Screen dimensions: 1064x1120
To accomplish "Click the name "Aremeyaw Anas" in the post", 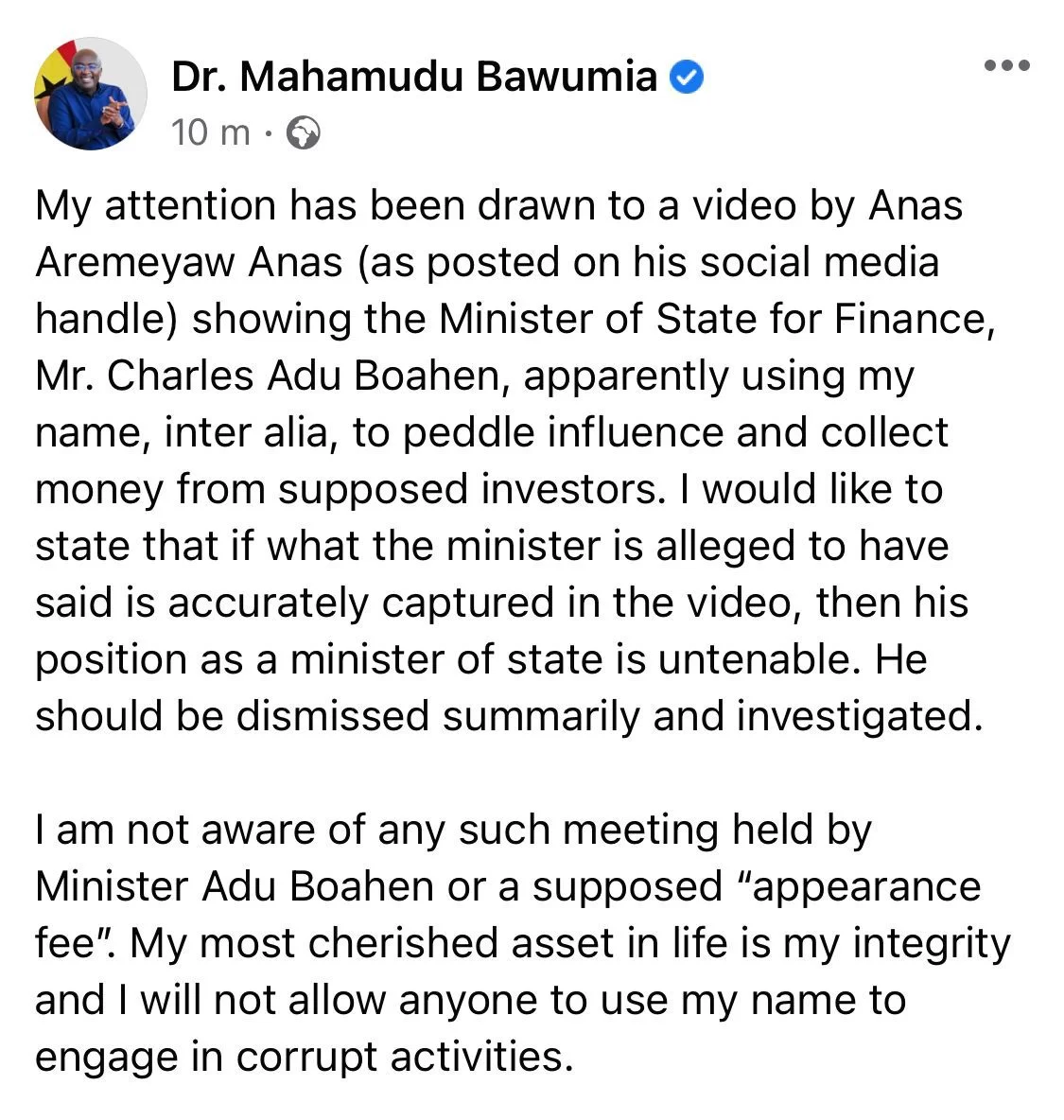I will [189, 262].
